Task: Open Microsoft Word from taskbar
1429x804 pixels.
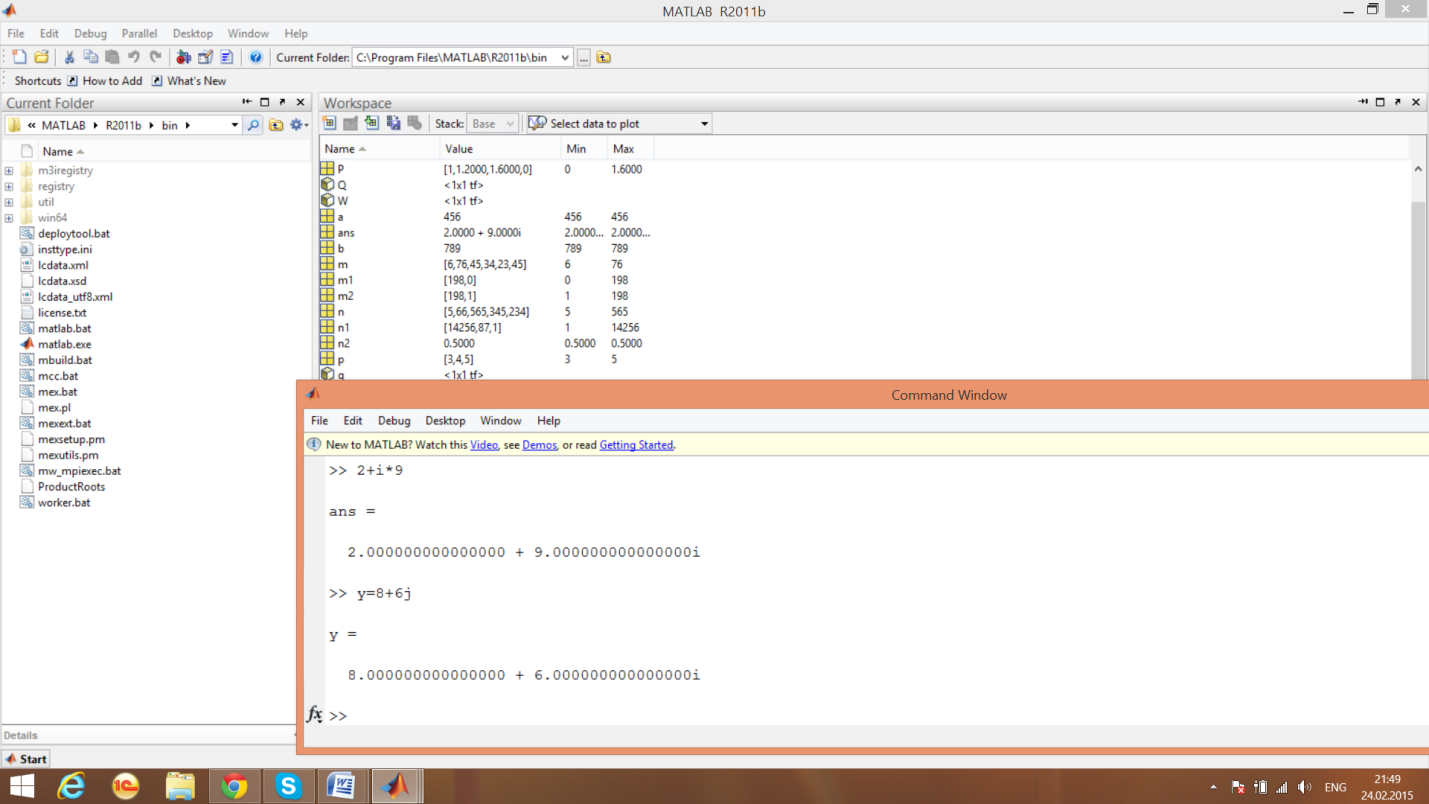Action: coord(341,787)
